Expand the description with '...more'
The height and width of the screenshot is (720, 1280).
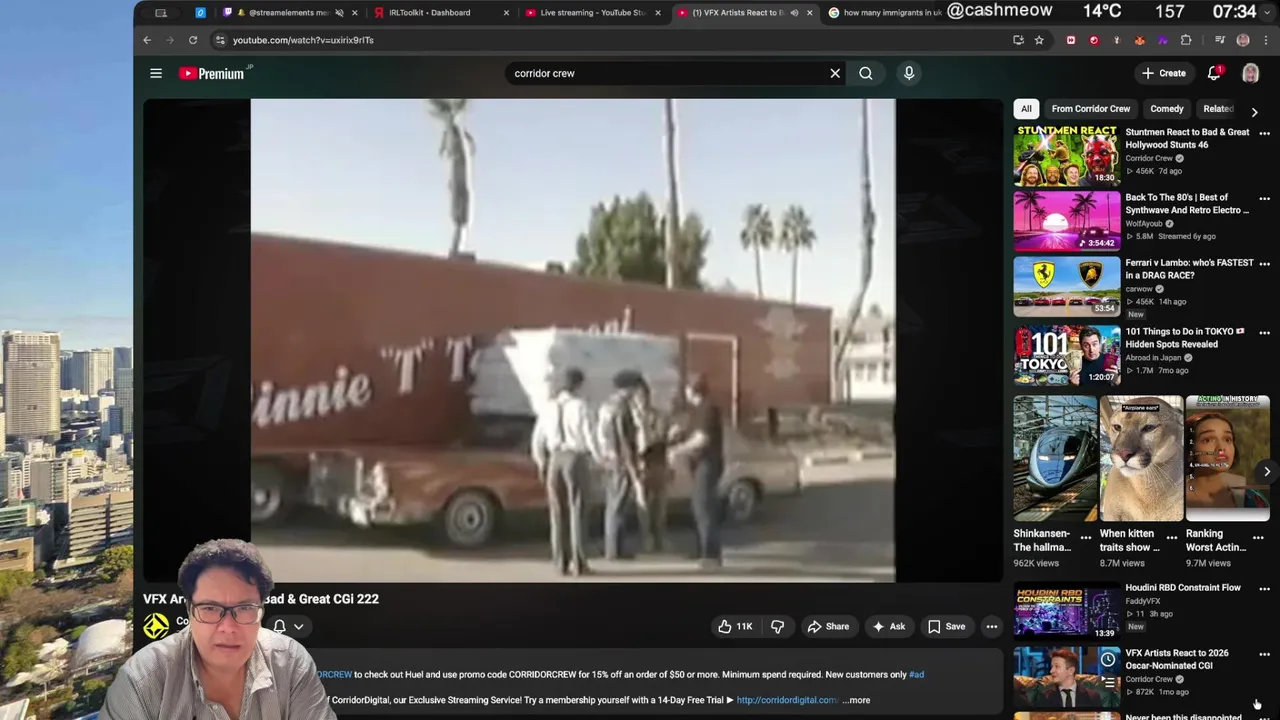856,700
